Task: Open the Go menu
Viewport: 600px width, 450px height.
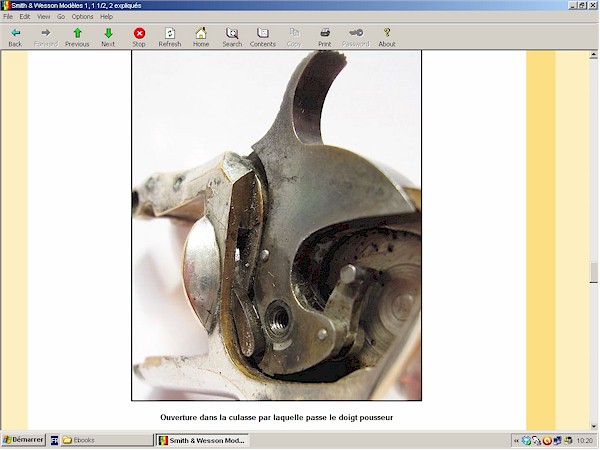Action: coord(61,17)
